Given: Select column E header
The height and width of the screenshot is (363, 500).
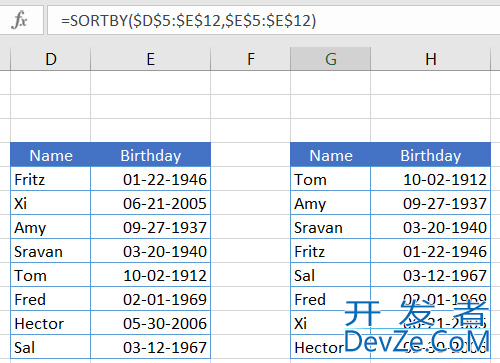Looking at the screenshot, I should click(151, 59).
